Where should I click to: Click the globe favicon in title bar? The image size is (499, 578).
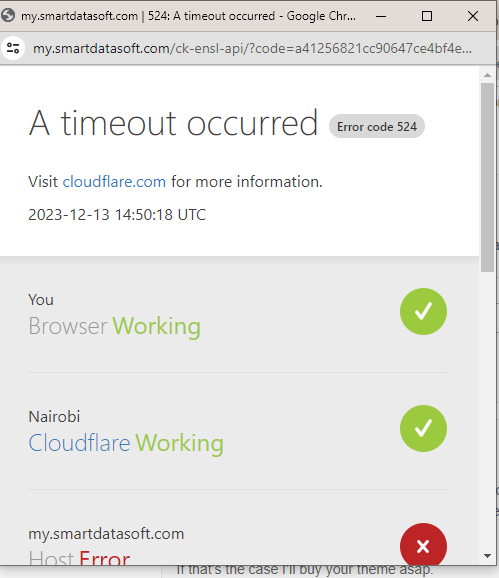(8, 16)
